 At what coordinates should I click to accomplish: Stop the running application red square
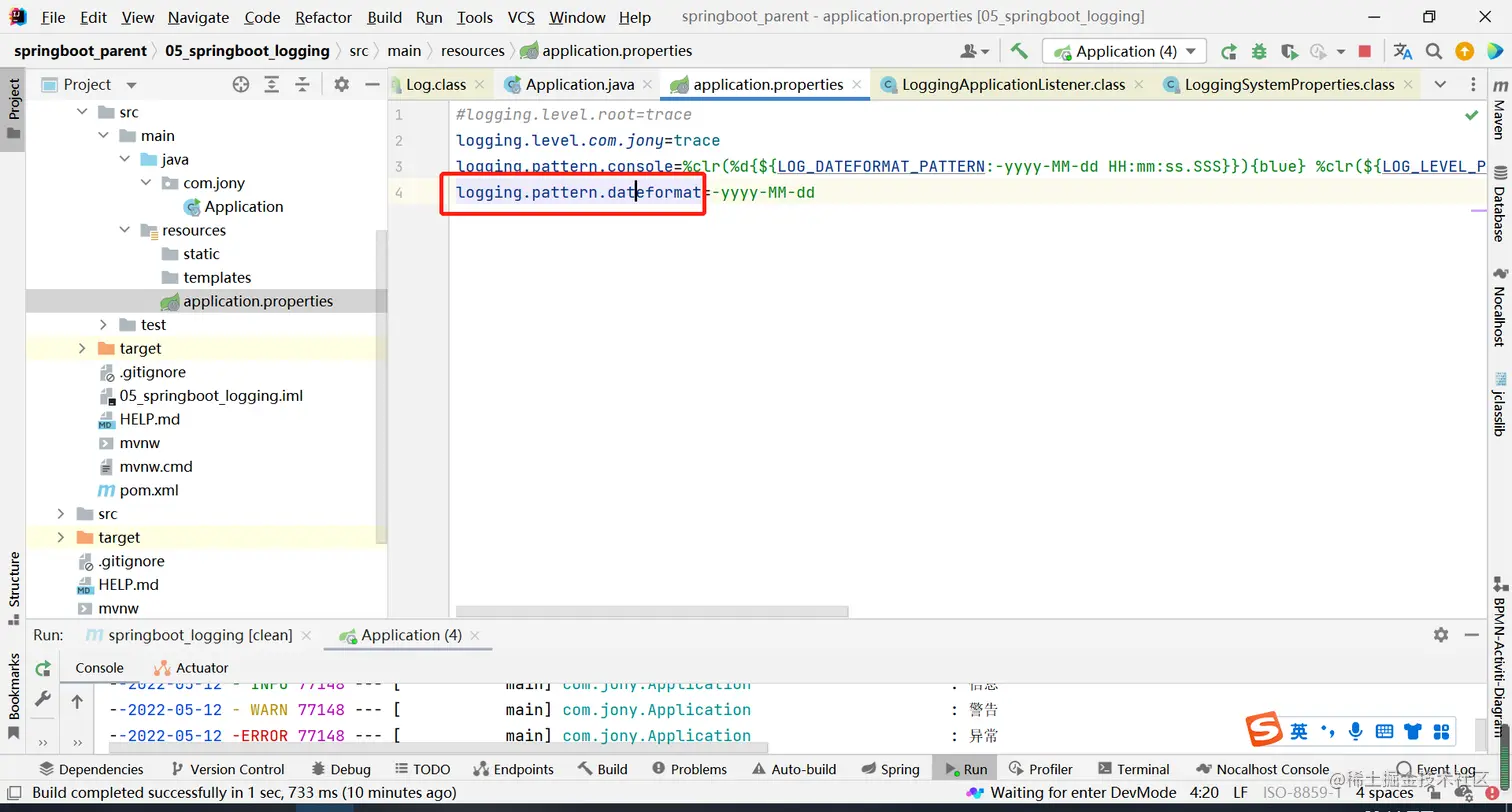[1365, 51]
